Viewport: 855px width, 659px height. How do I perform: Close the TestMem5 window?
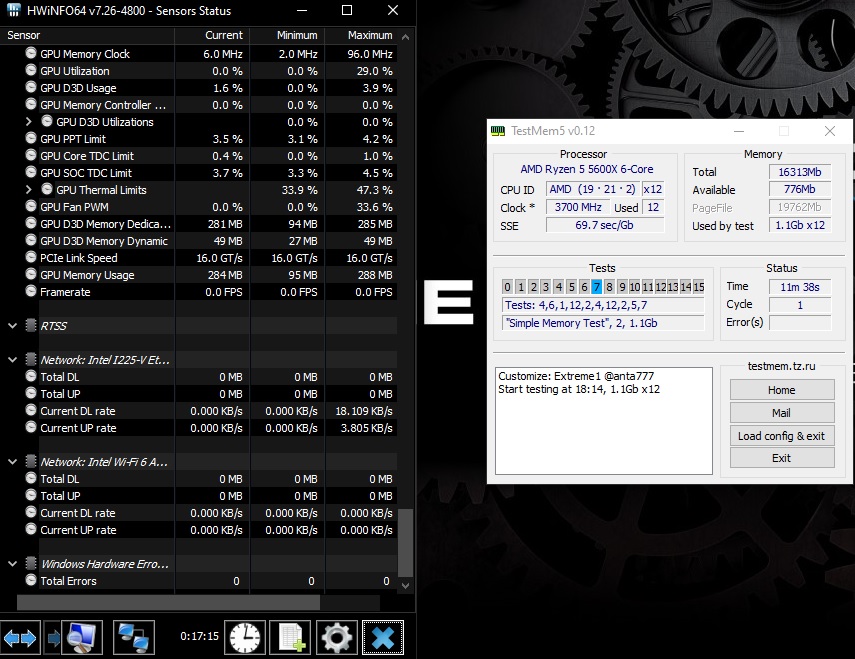click(x=830, y=131)
